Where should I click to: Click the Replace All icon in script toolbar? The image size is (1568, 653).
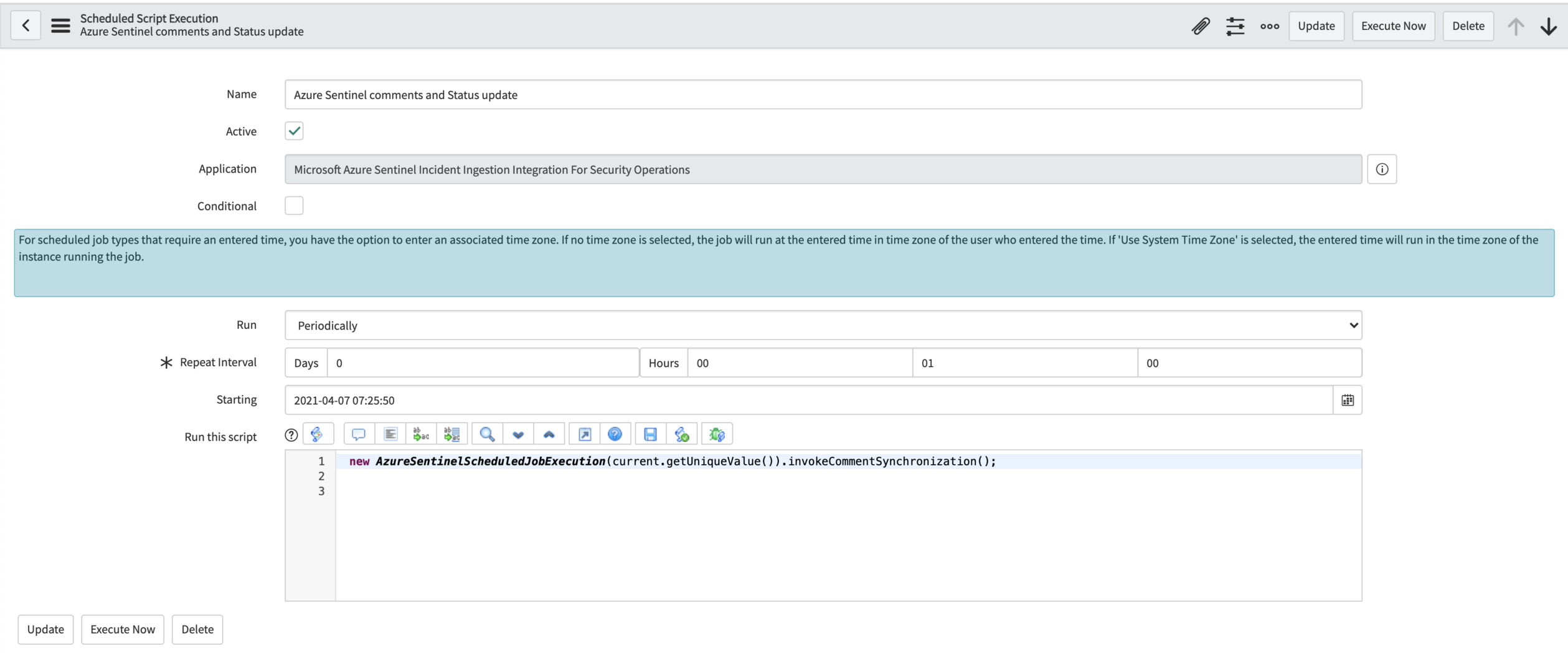pyautogui.click(x=452, y=434)
